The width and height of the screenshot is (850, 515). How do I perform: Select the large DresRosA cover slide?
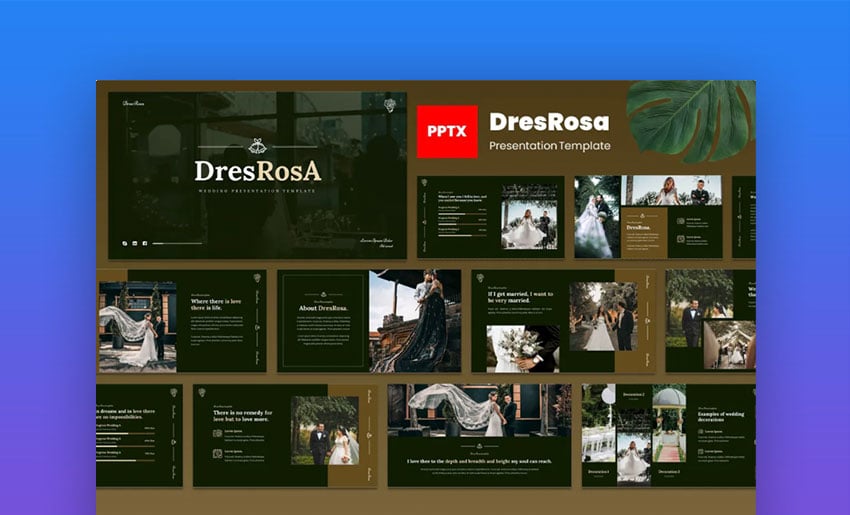(x=257, y=175)
